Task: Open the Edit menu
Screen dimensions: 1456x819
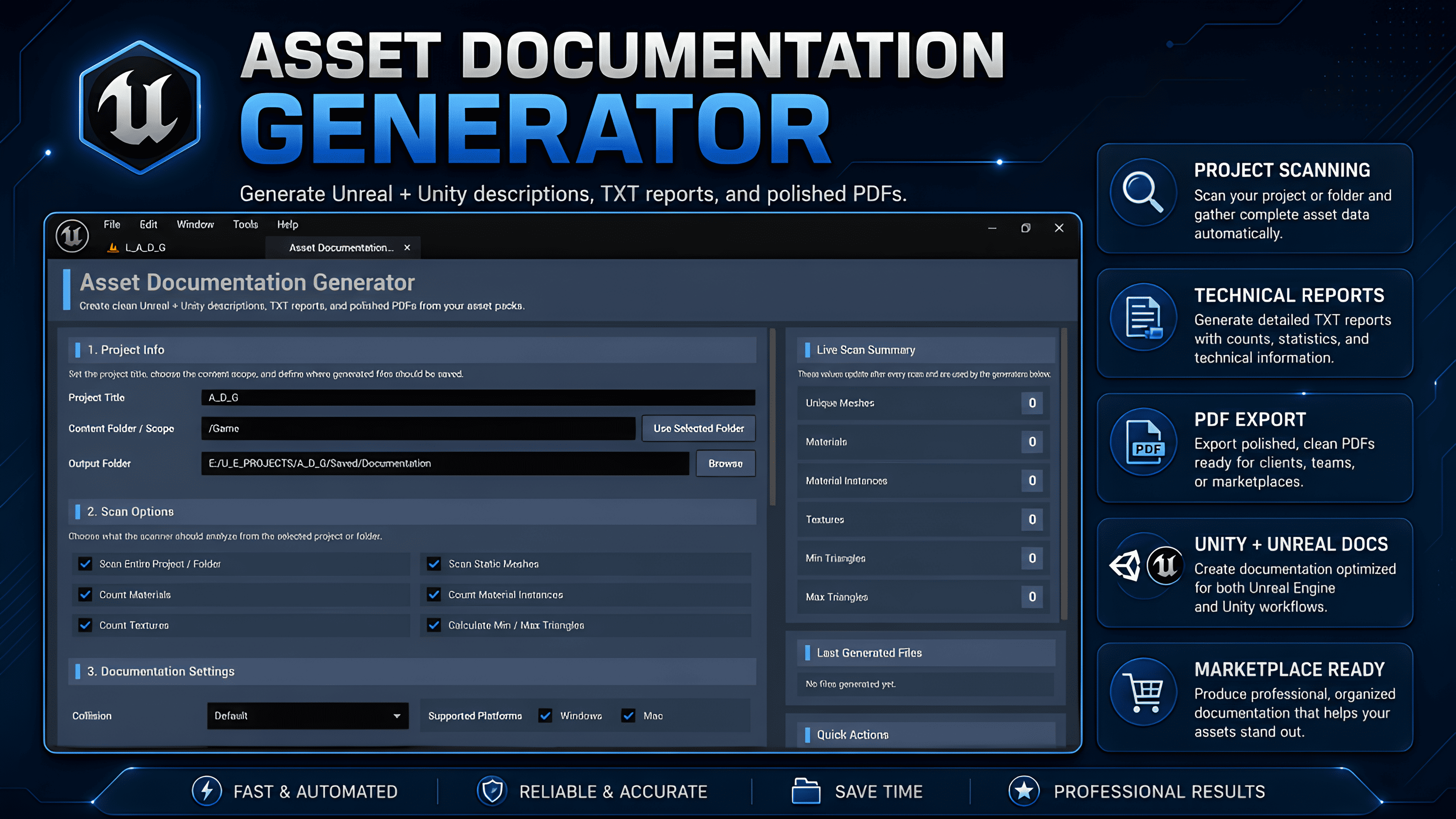Action: tap(148, 224)
